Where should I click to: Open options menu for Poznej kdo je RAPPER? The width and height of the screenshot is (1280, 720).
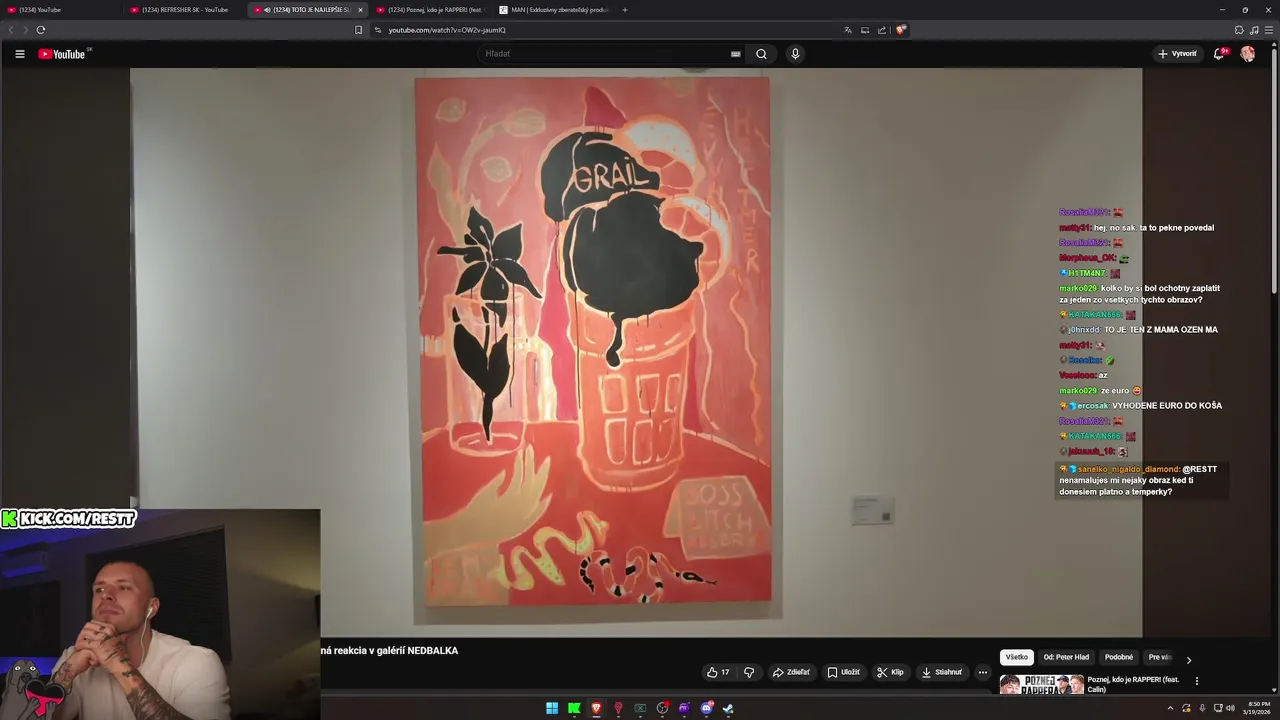pos(1196,681)
